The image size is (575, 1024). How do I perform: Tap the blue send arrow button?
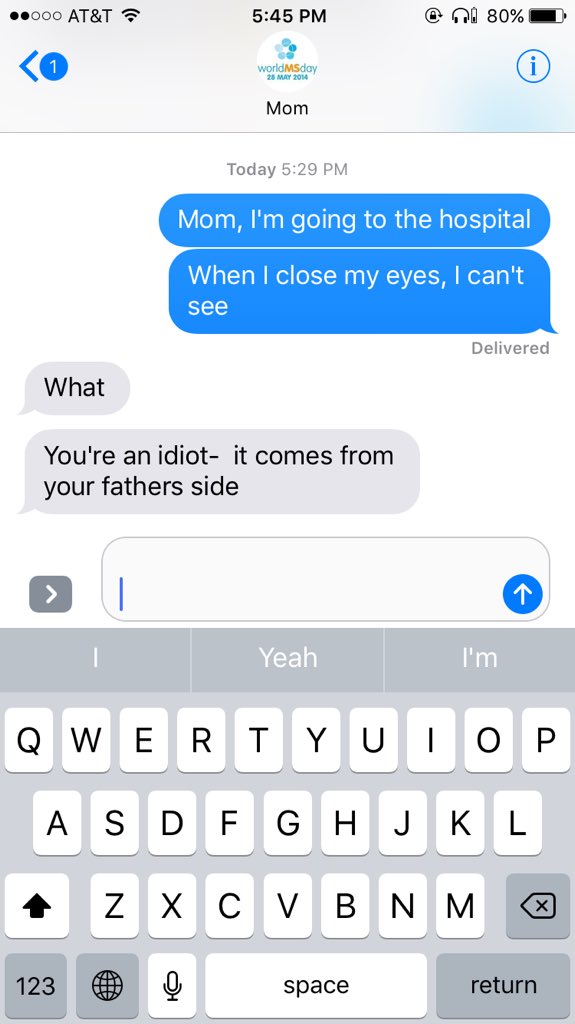[x=523, y=594]
